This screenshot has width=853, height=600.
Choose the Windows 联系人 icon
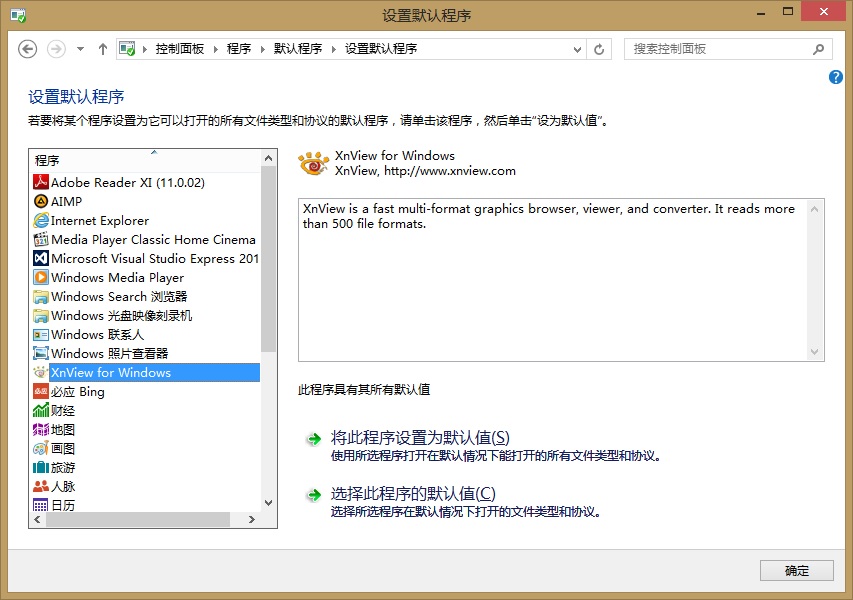point(41,335)
